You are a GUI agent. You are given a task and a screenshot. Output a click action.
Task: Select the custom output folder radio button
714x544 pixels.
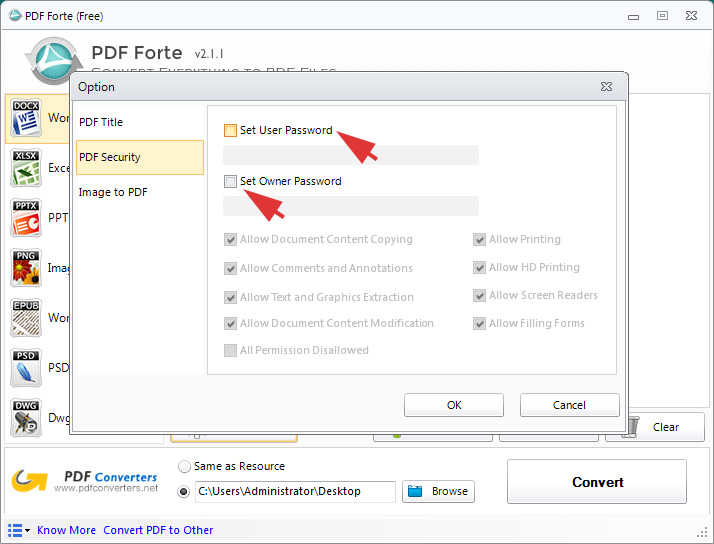pos(184,492)
